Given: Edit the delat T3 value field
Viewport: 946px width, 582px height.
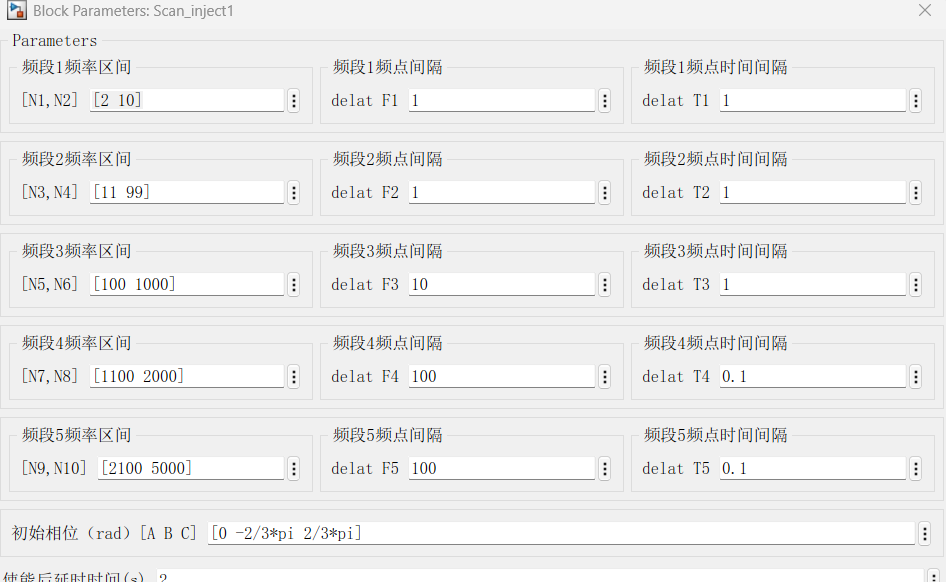Looking at the screenshot, I should [813, 284].
